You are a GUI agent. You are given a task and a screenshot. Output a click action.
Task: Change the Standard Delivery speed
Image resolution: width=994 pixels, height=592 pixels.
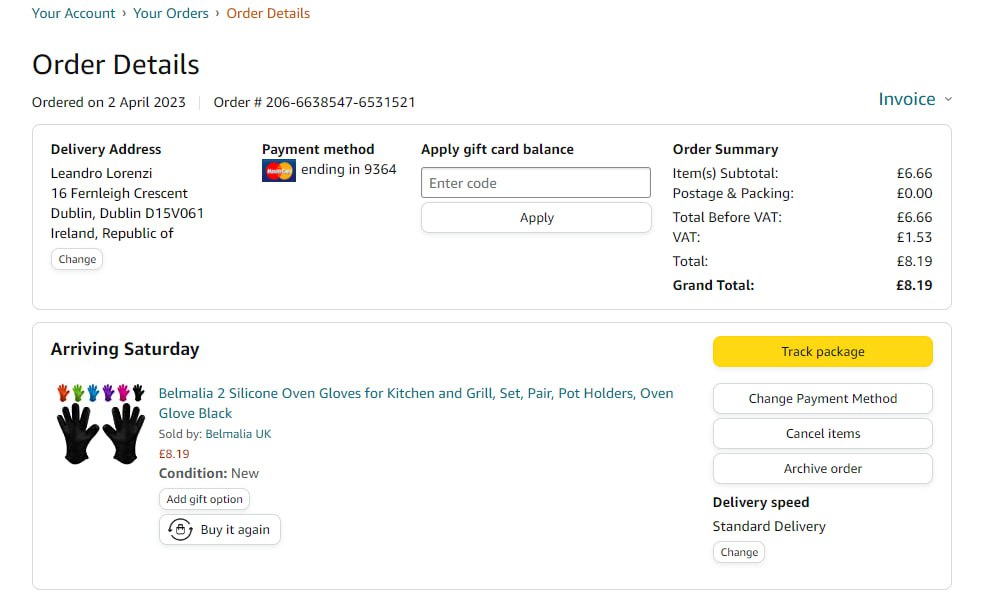point(739,552)
